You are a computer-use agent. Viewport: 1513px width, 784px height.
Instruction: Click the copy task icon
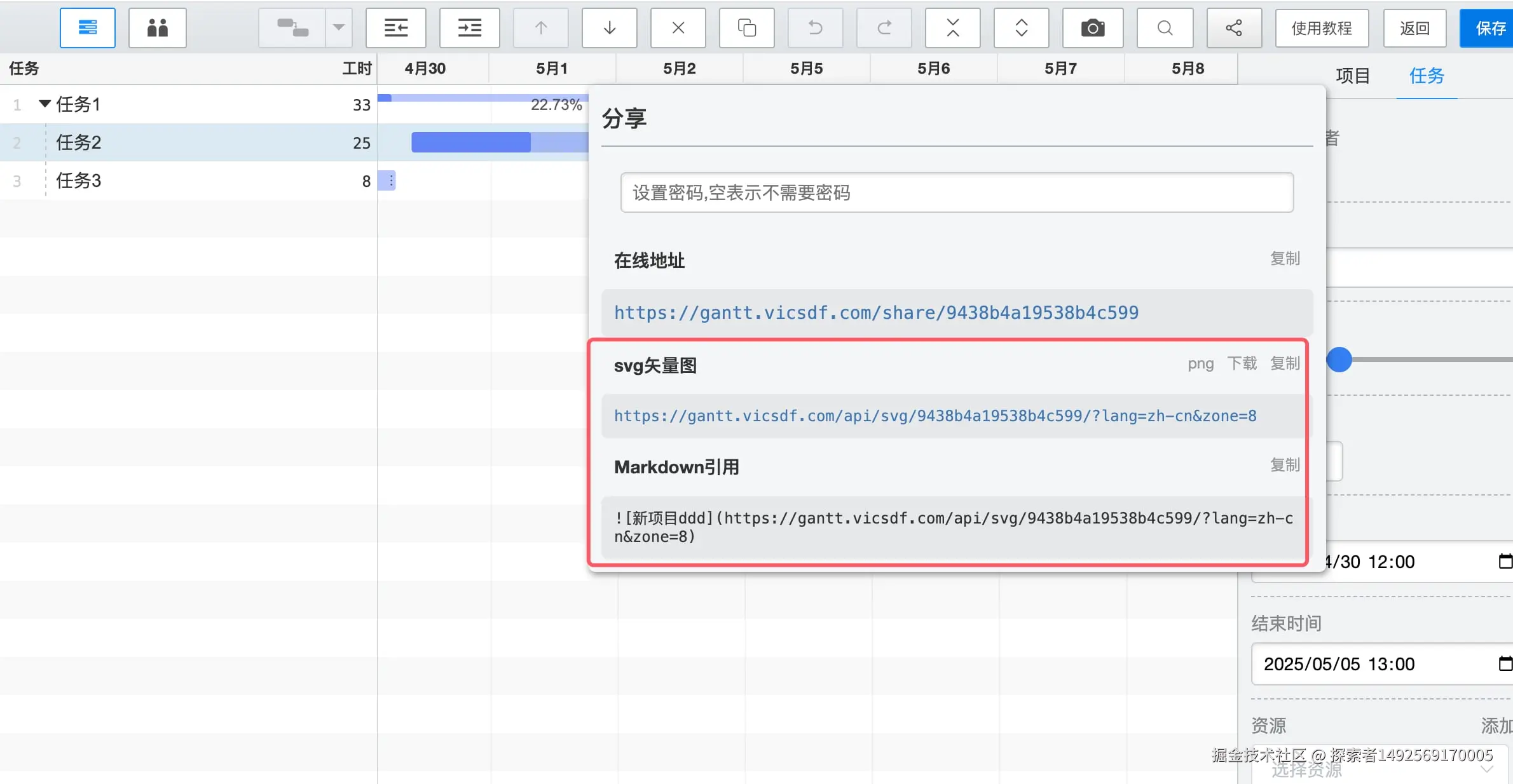click(746, 28)
